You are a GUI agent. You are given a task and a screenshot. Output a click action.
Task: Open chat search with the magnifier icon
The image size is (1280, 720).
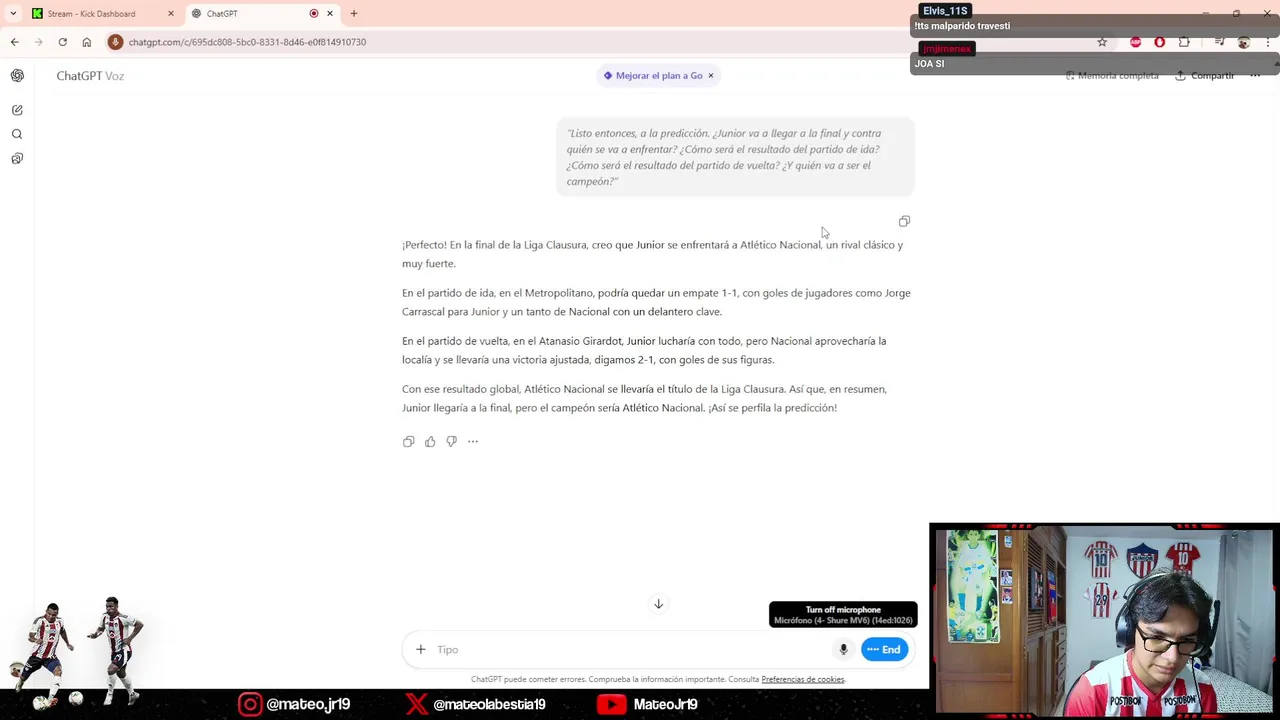(17, 134)
